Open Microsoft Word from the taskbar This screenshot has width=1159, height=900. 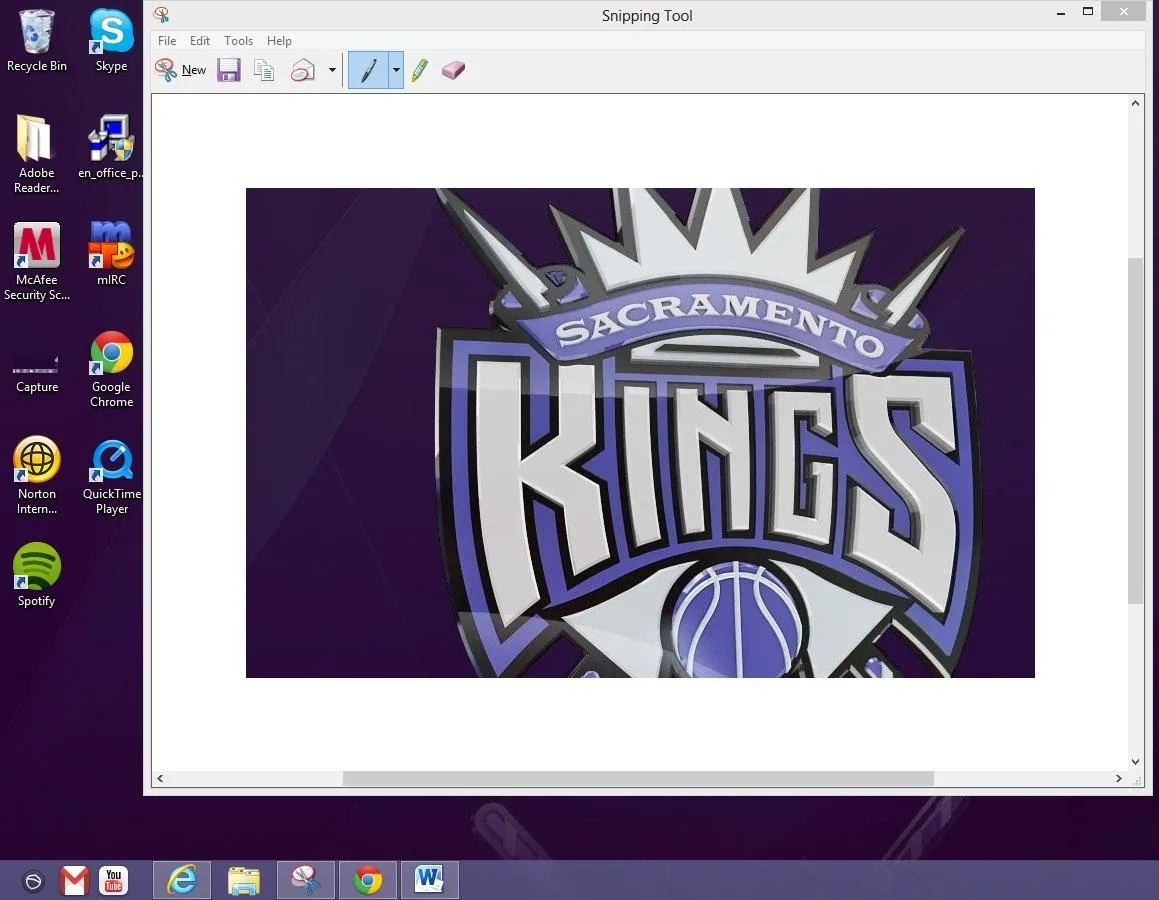(429, 880)
